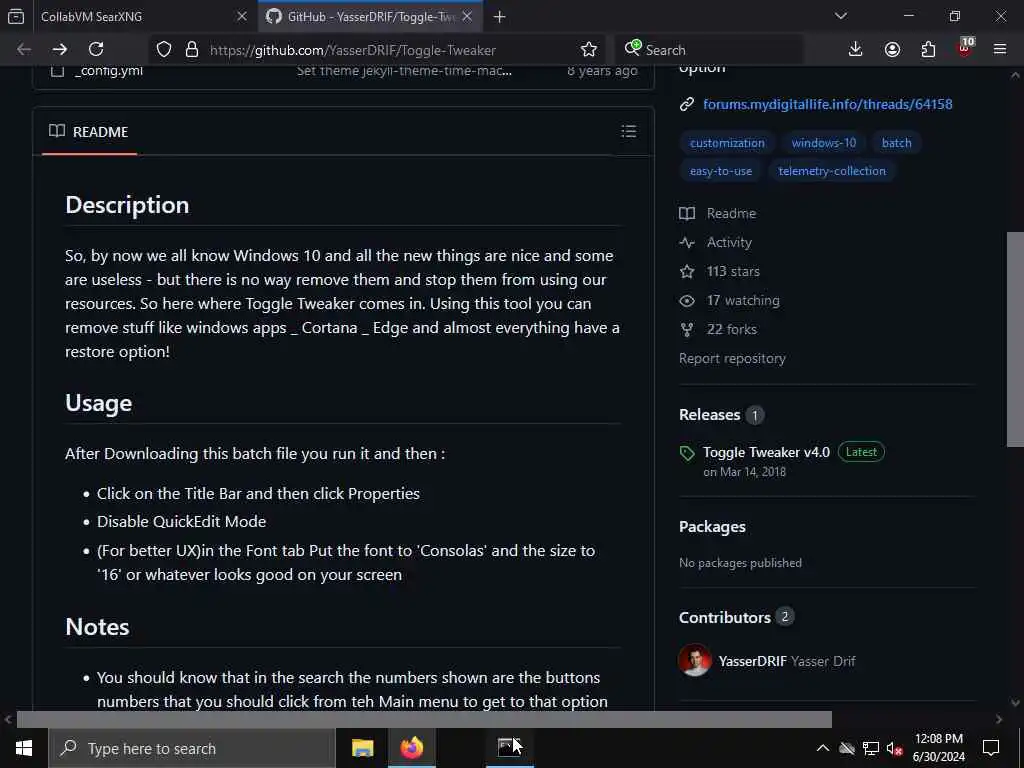The height and width of the screenshot is (768, 1024).
Task: Open the Toggle Tweaker v4.0 release
Action: (x=766, y=452)
